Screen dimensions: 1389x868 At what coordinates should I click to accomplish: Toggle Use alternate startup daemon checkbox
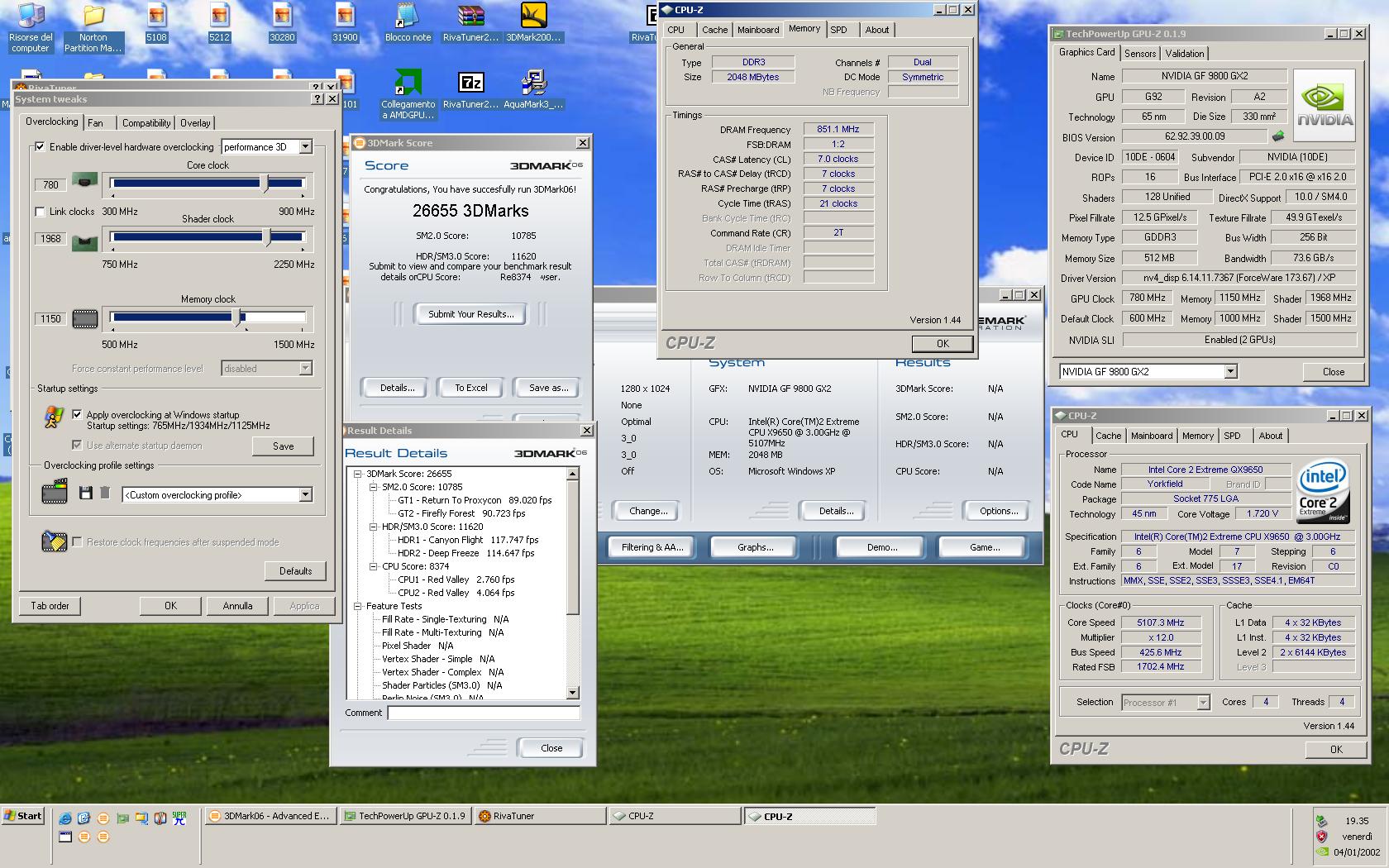pyautogui.click(x=77, y=446)
